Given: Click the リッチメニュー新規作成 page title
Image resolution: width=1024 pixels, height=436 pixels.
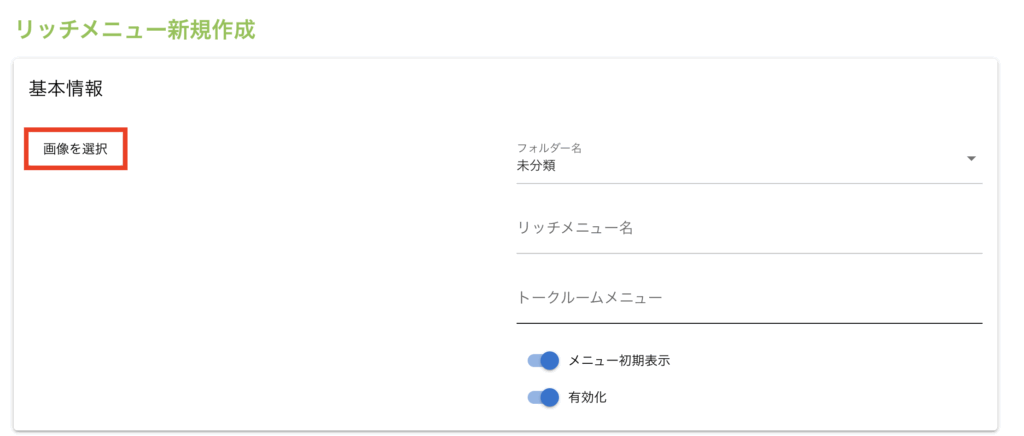Looking at the screenshot, I should click(x=136, y=29).
